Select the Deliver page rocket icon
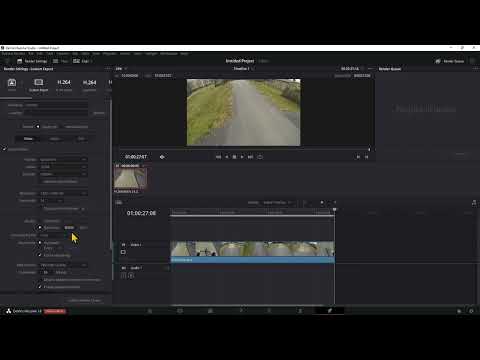The height and width of the screenshot is (360, 480). click(330, 311)
